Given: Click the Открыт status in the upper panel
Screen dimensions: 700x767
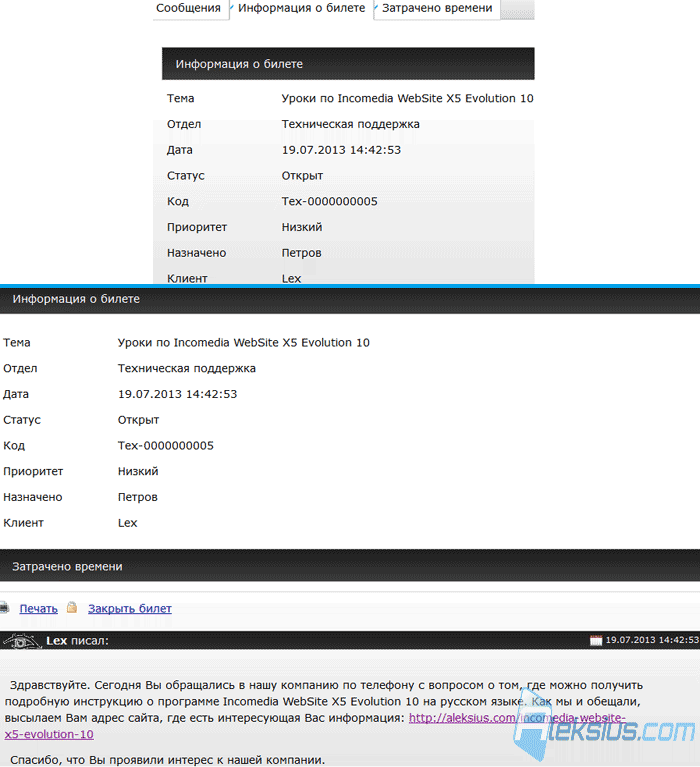Looking at the screenshot, I should tap(302, 176).
